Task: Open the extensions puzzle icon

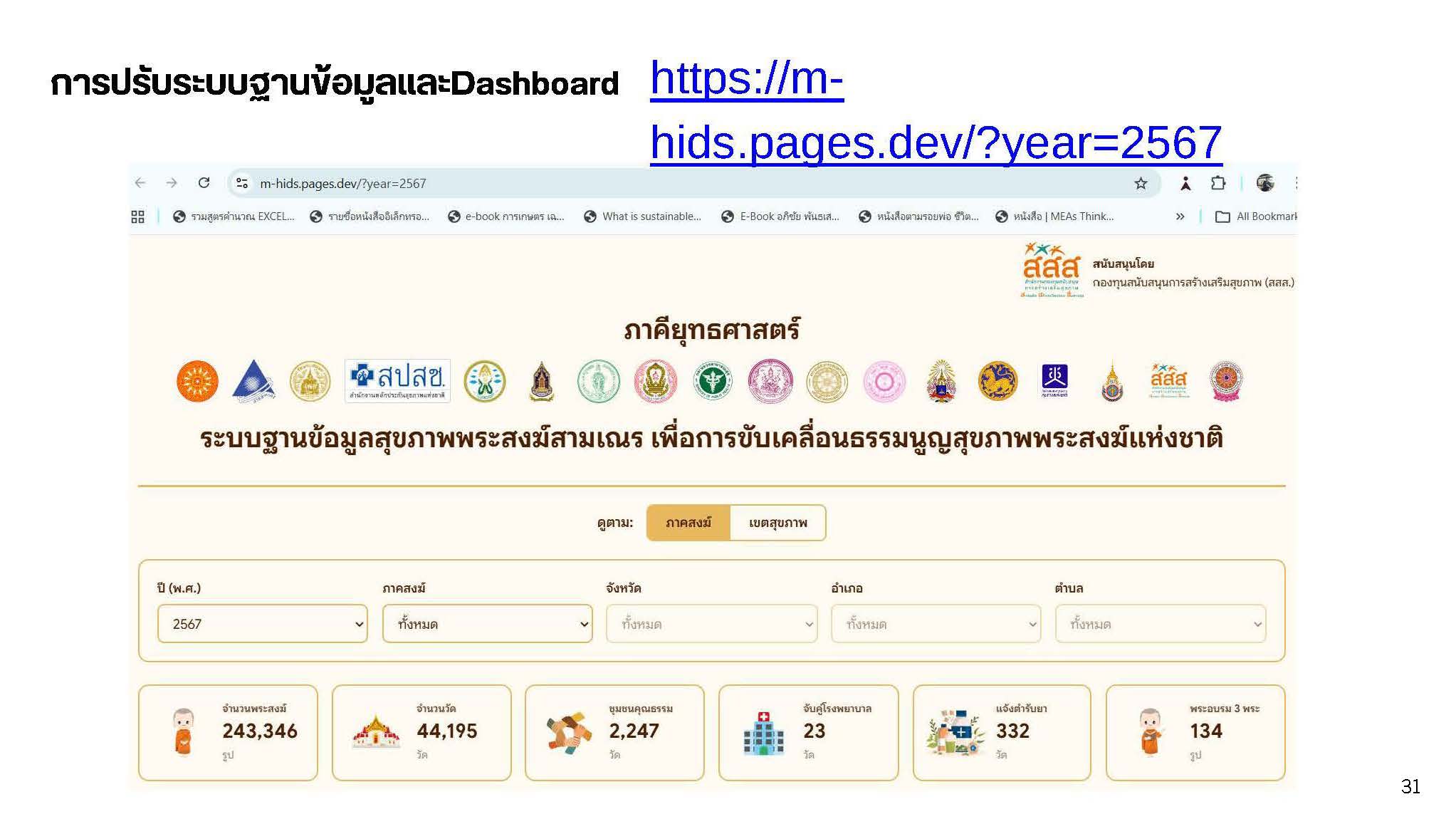Action: pos(1218,183)
